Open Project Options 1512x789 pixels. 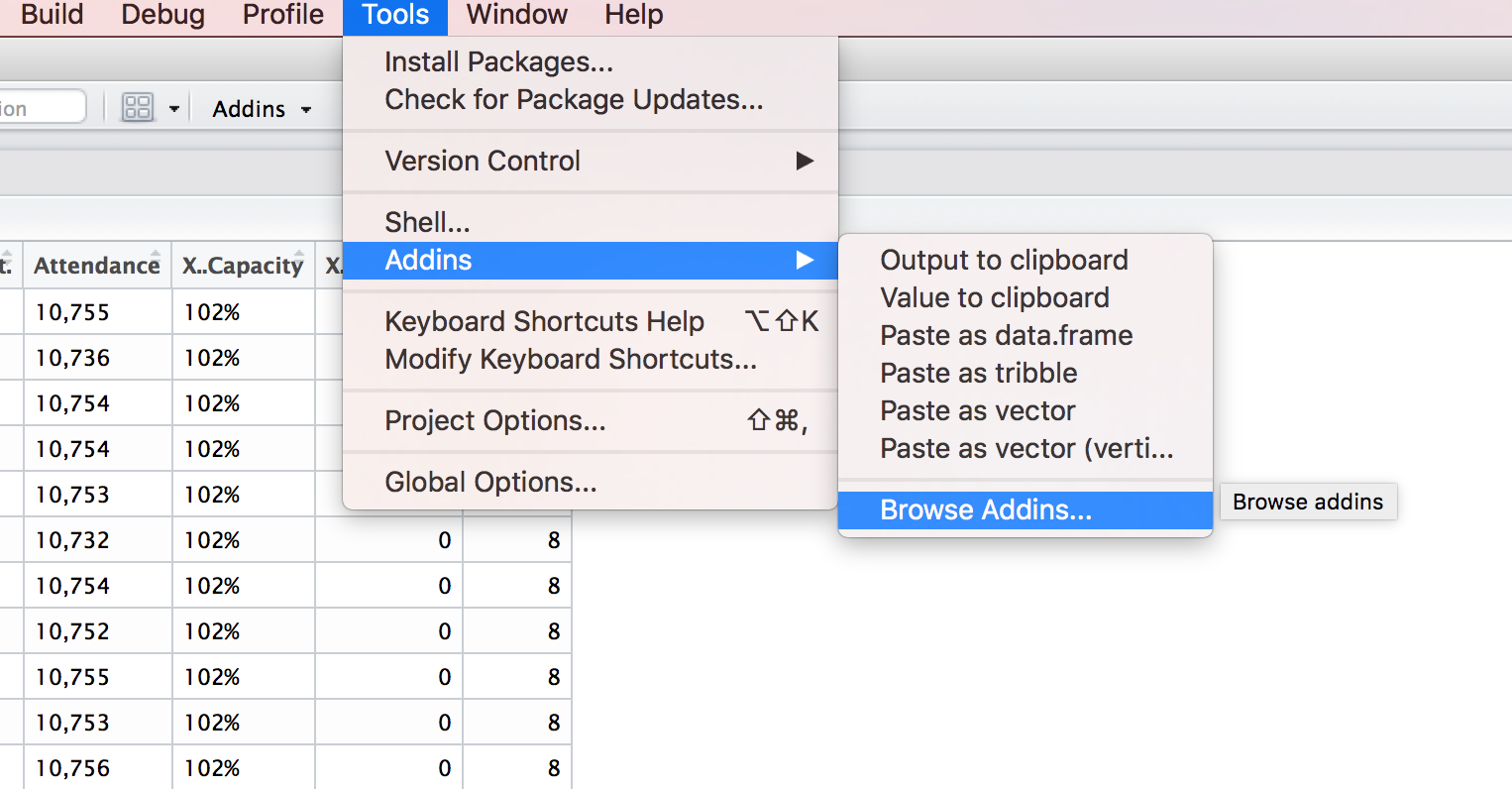click(494, 420)
